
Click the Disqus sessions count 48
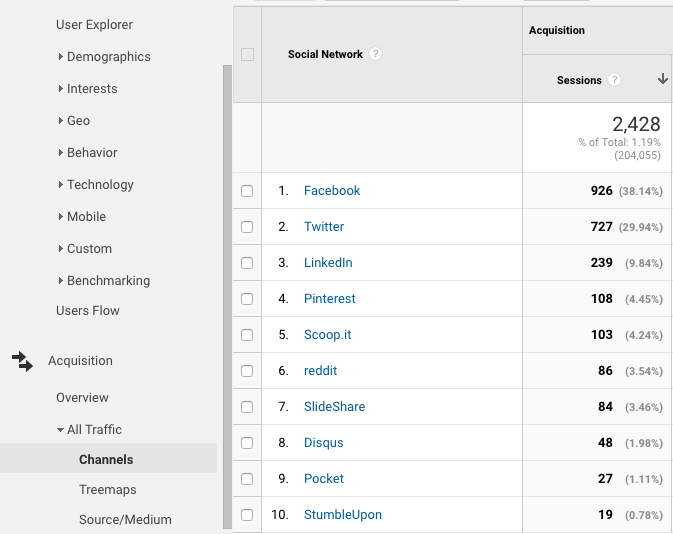605,443
